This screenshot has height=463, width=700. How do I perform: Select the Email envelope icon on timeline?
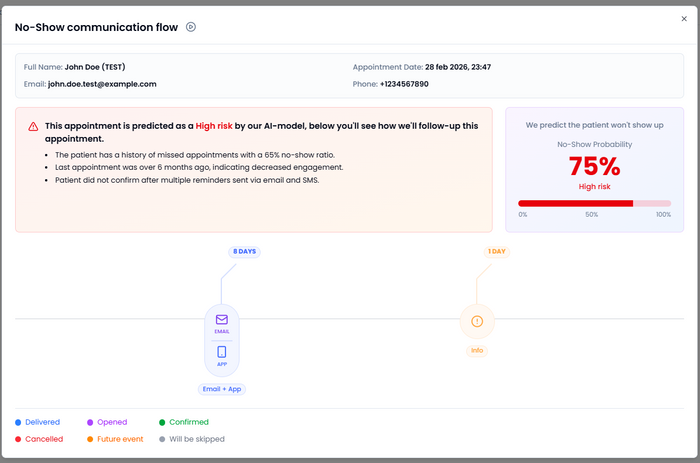pyautogui.click(x=222, y=319)
